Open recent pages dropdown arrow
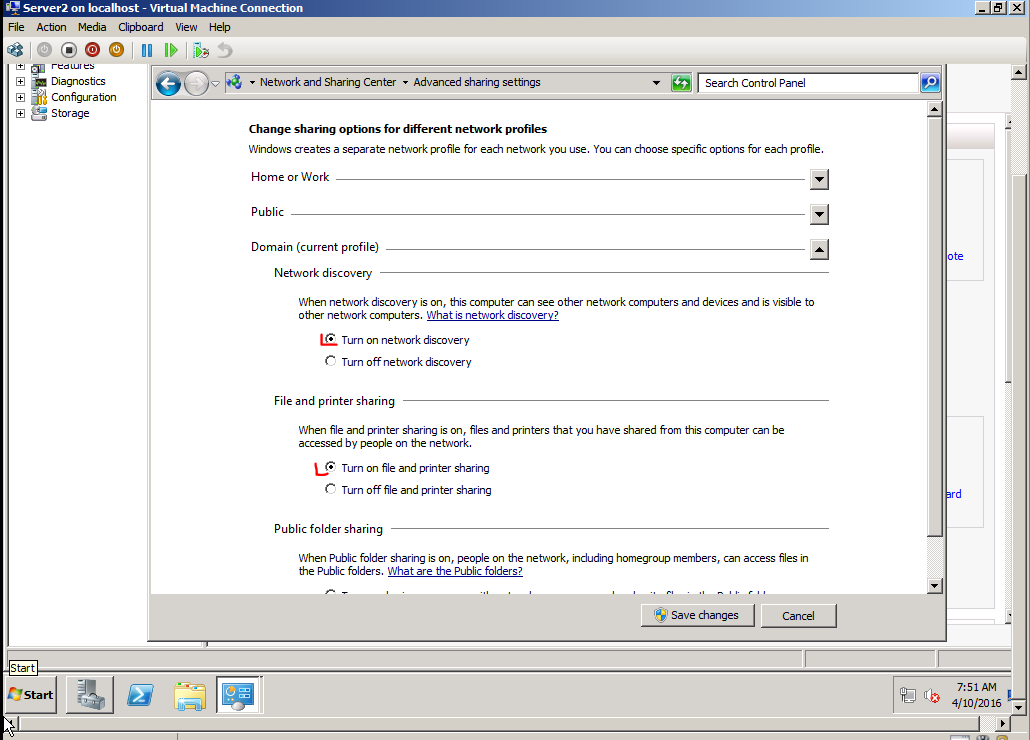1030x740 pixels. tap(215, 84)
